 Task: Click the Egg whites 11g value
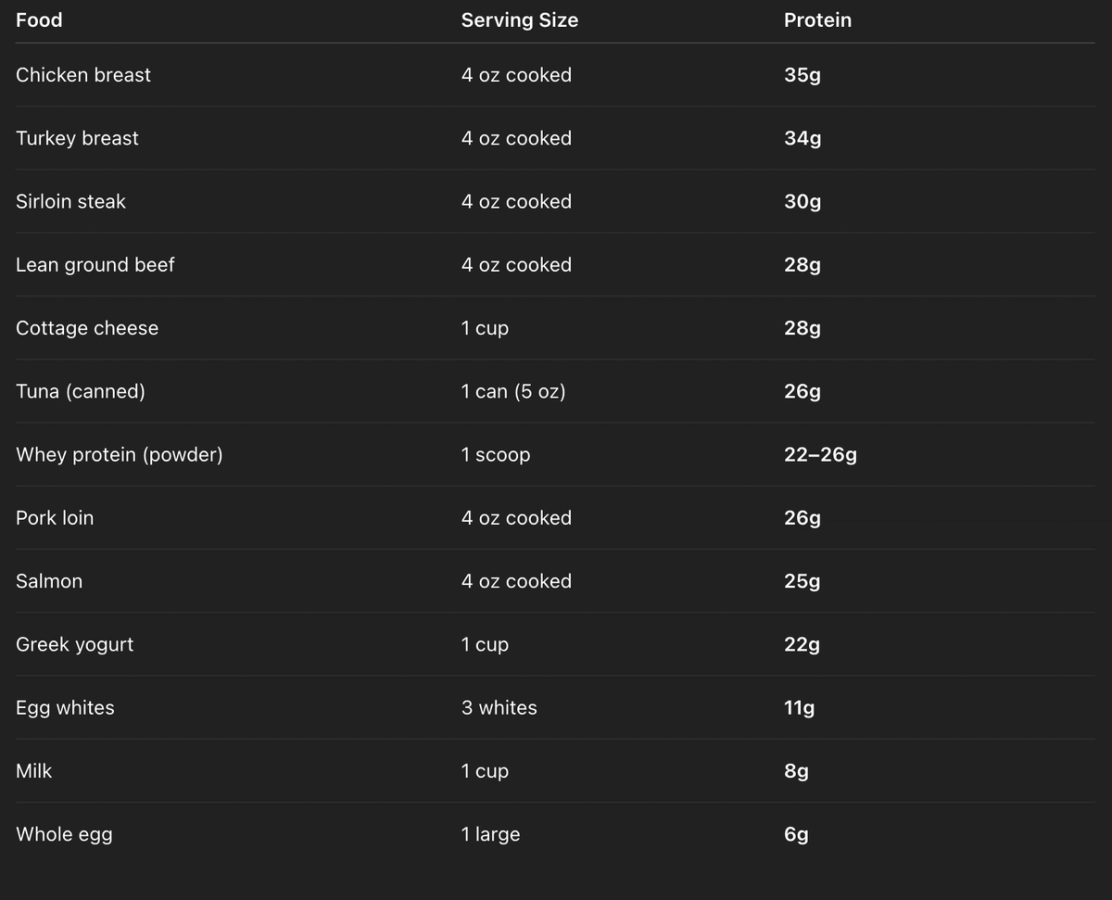click(x=799, y=707)
